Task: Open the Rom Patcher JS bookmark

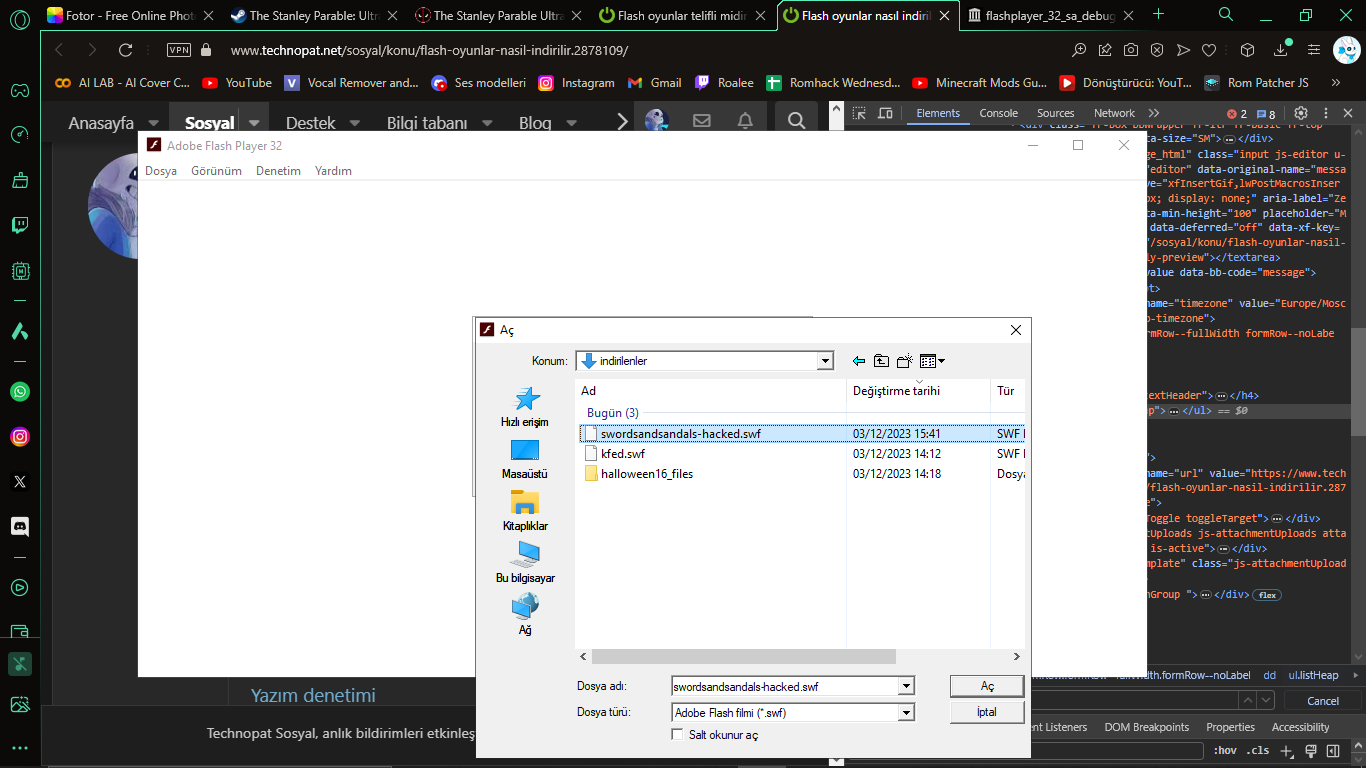Action: click(1256, 83)
